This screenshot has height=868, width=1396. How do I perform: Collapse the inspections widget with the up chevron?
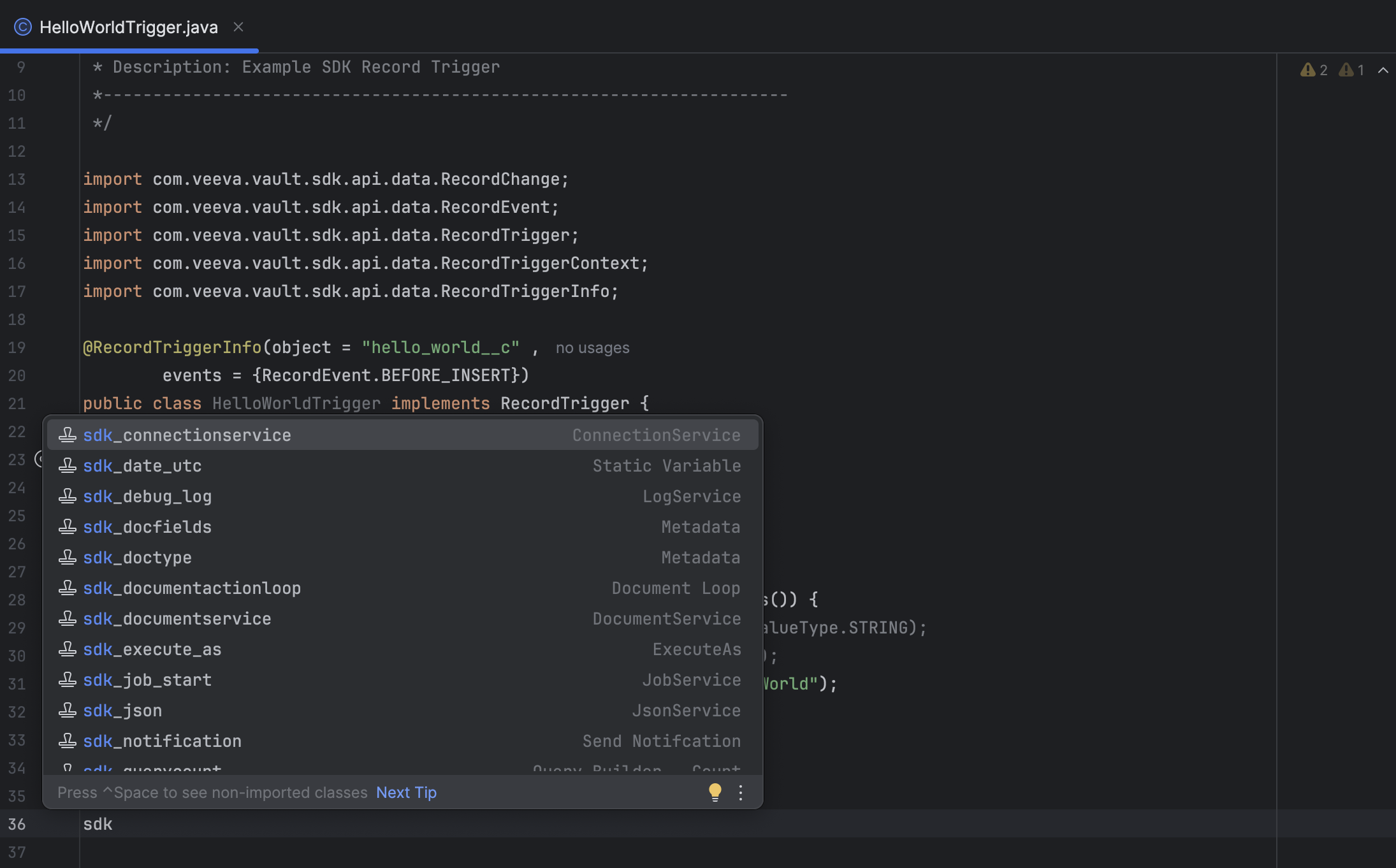click(1383, 70)
